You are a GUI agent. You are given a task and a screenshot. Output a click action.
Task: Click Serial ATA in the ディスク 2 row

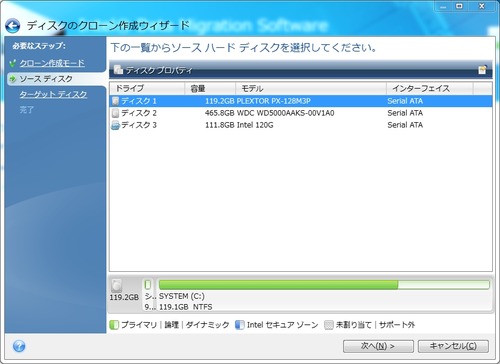[405, 113]
